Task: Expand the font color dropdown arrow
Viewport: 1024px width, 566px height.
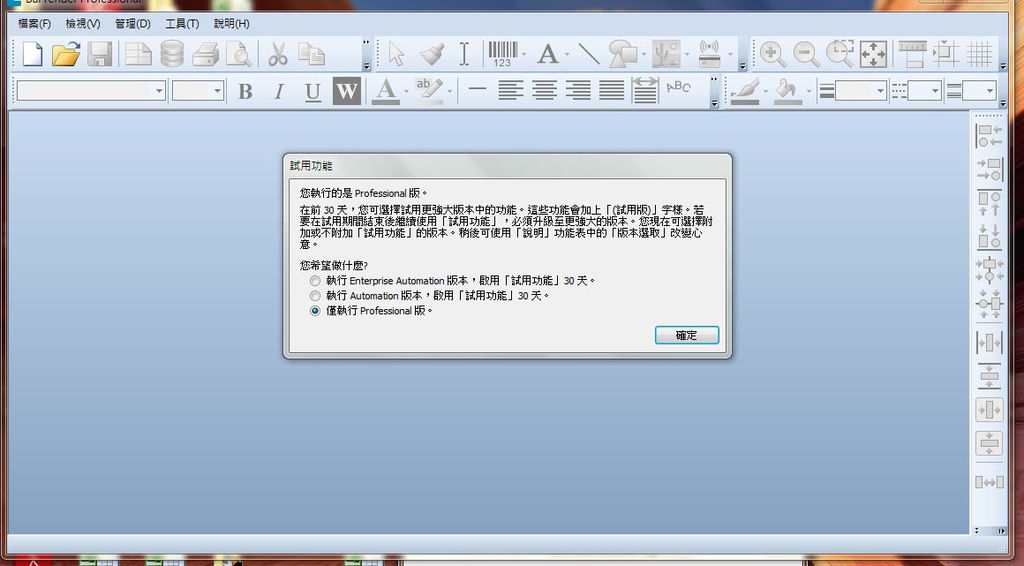Action: point(406,91)
